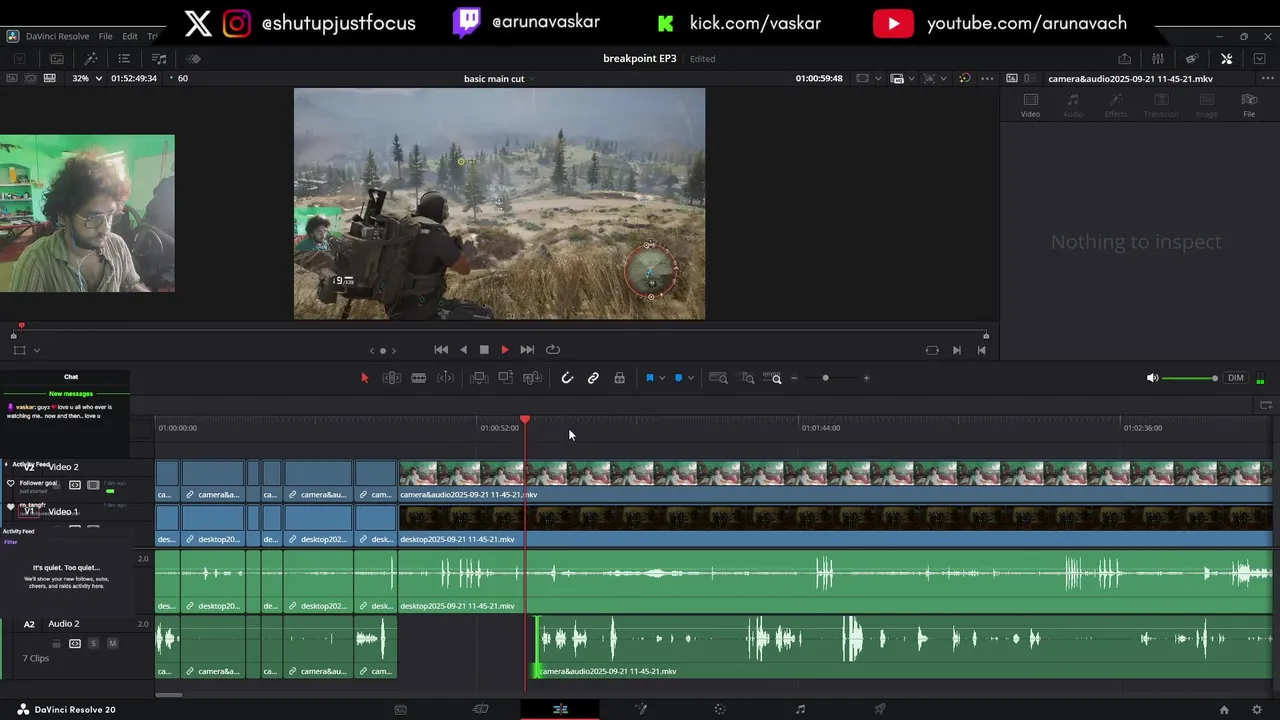Expand the top-right panel collapse chevron
This screenshot has height=720, width=1280.
[1260, 59]
